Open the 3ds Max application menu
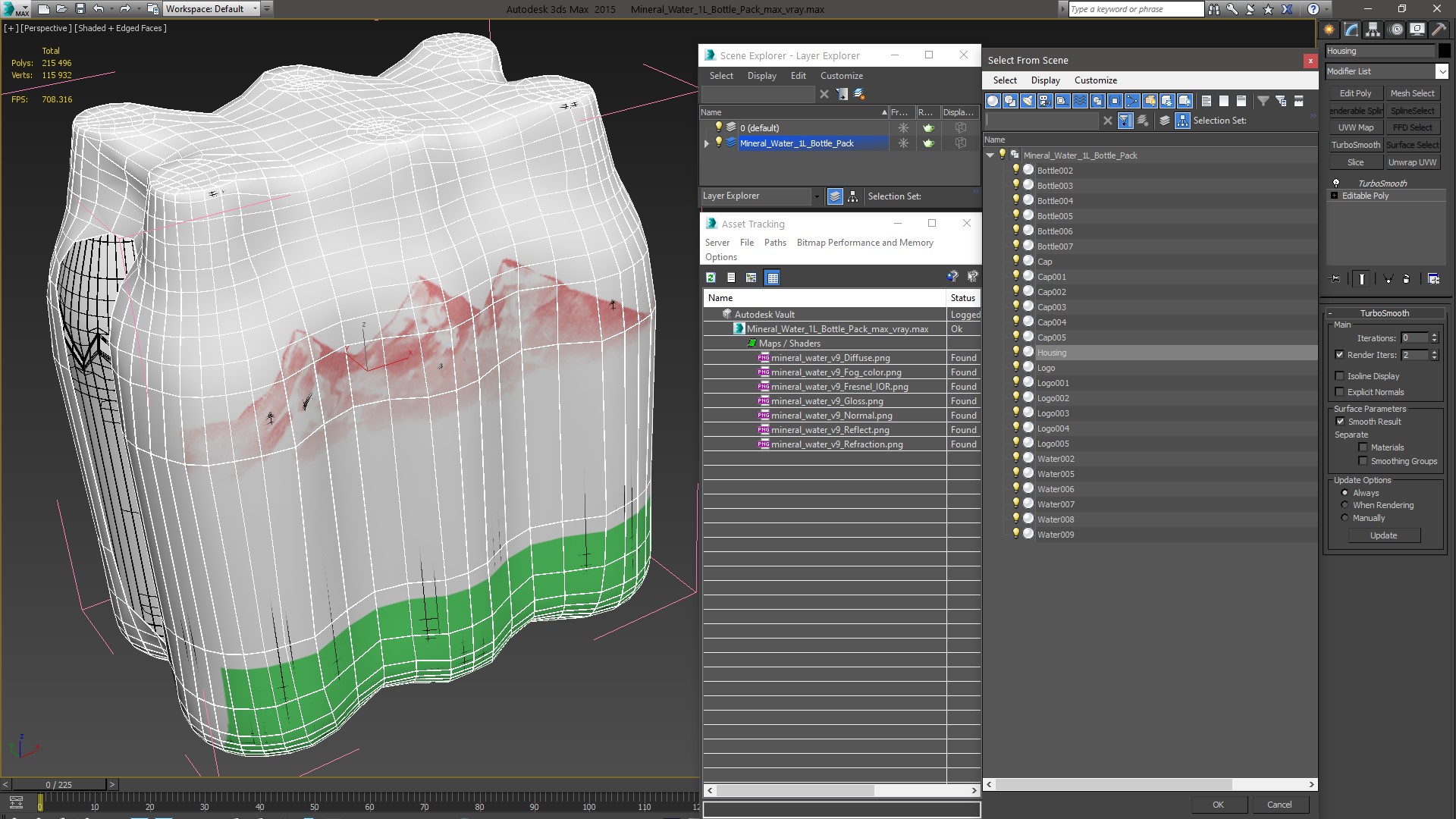 click(15, 9)
